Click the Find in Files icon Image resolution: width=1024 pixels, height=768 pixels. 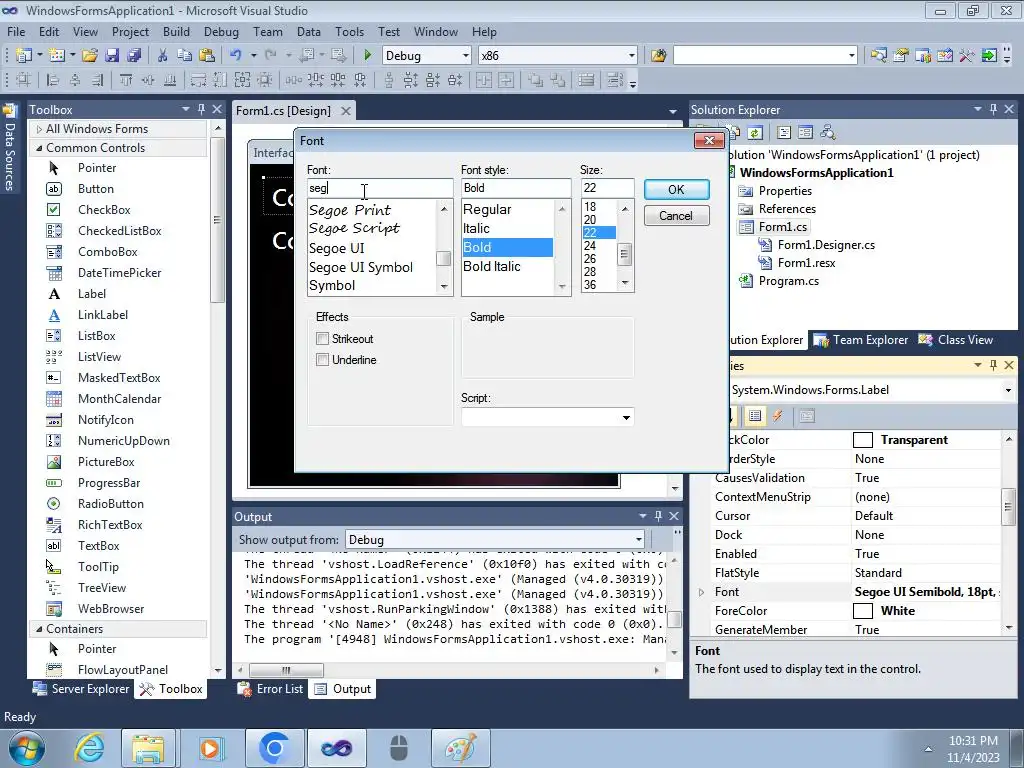(658, 56)
